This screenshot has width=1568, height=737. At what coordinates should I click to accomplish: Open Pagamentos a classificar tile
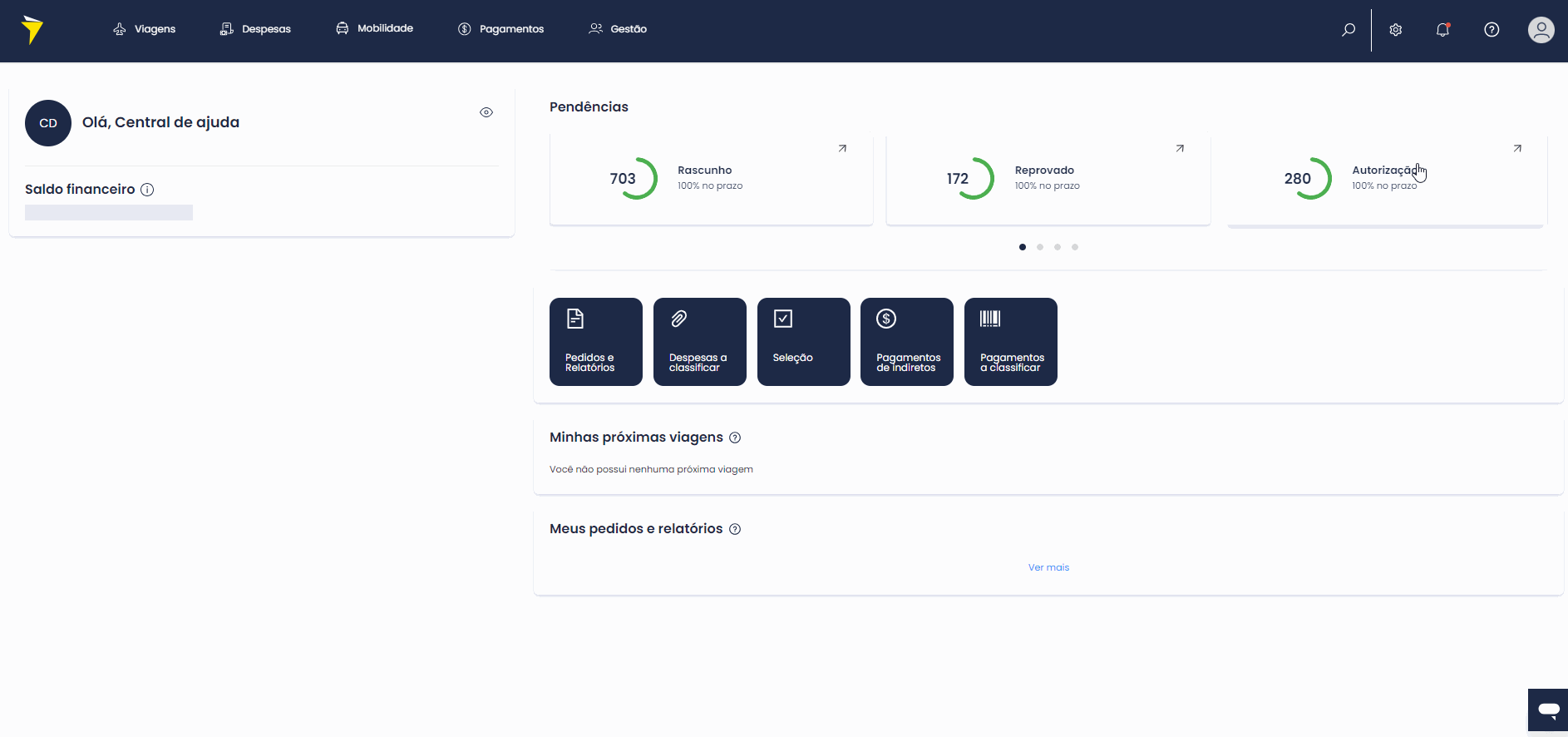pos(1011,342)
